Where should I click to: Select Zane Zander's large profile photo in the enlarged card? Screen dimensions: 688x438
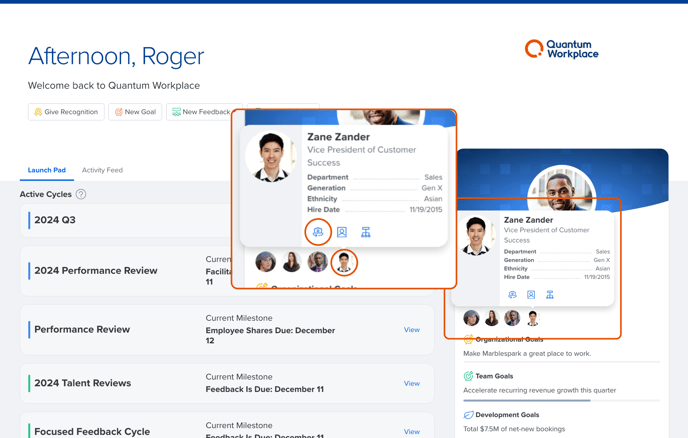pyautogui.click(x=271, y=156)
